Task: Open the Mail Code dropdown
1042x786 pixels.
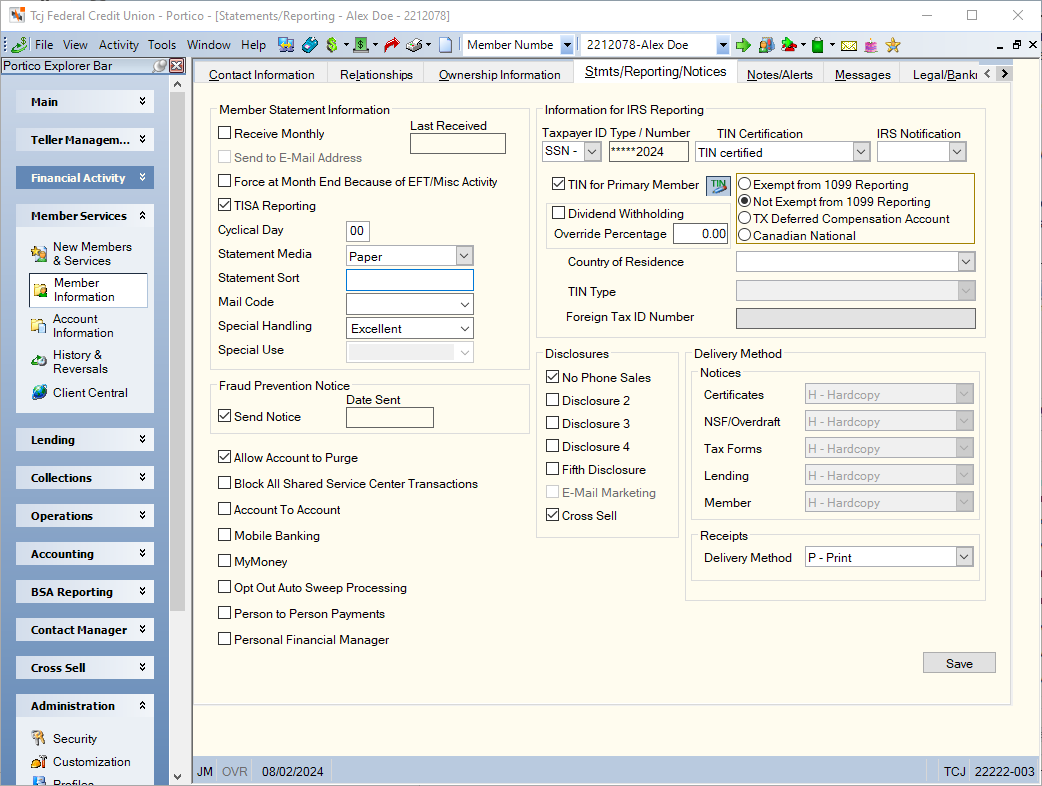Action: 465,304
